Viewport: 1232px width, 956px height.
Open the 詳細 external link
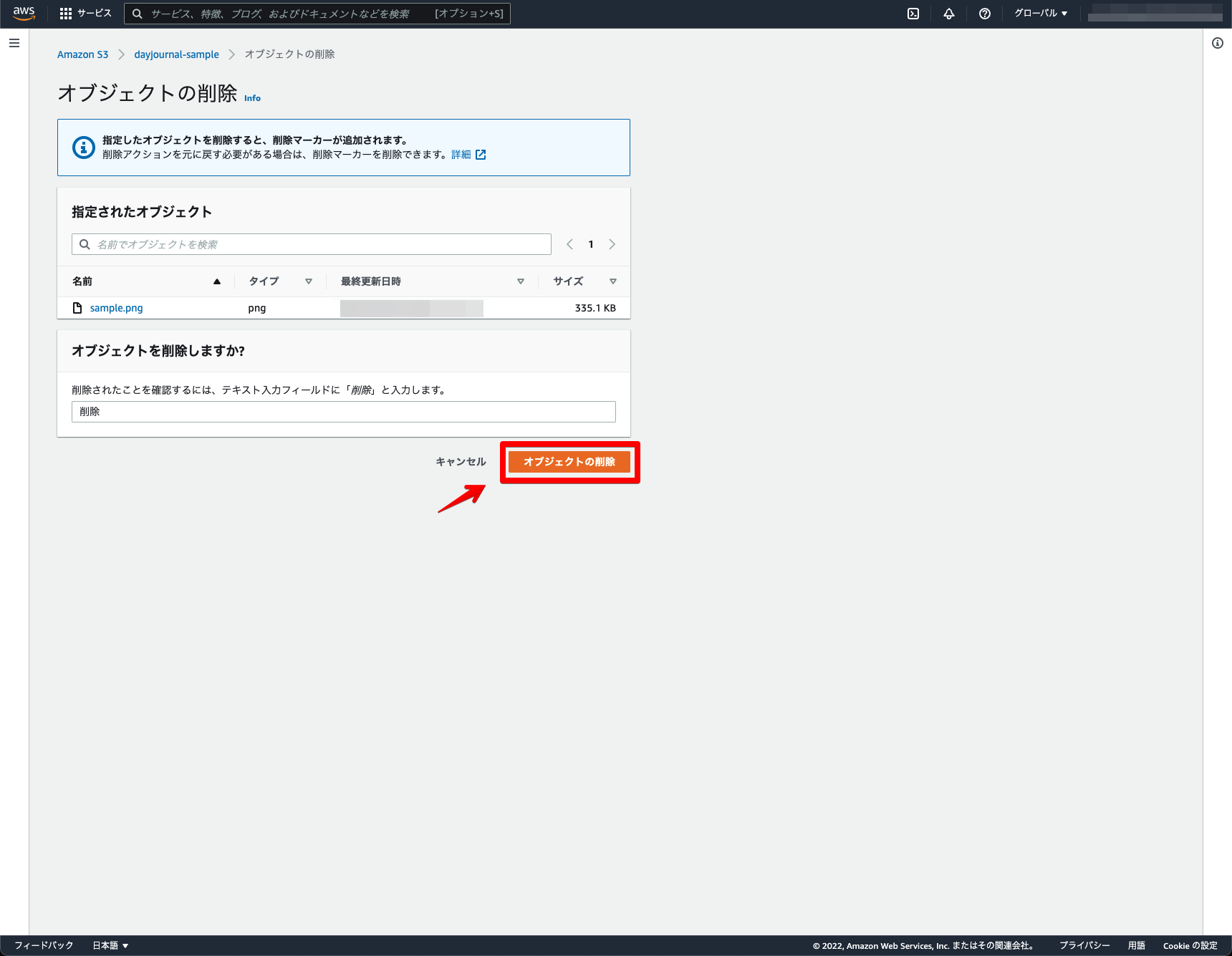(x=468, y=155)
